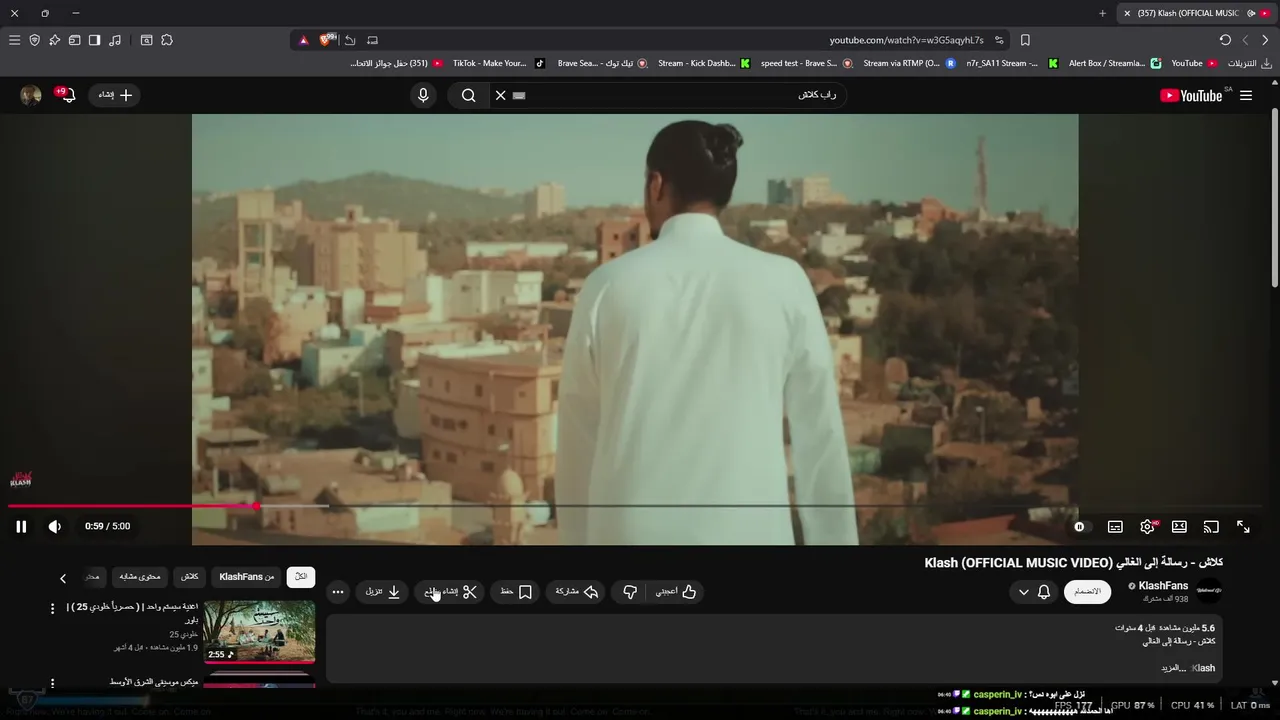Select the Klash (OFFICIAL MUSIC tab
The width and height of the screenshot is (1280, 720).
pyautogui.click(x=1195, y=13)
